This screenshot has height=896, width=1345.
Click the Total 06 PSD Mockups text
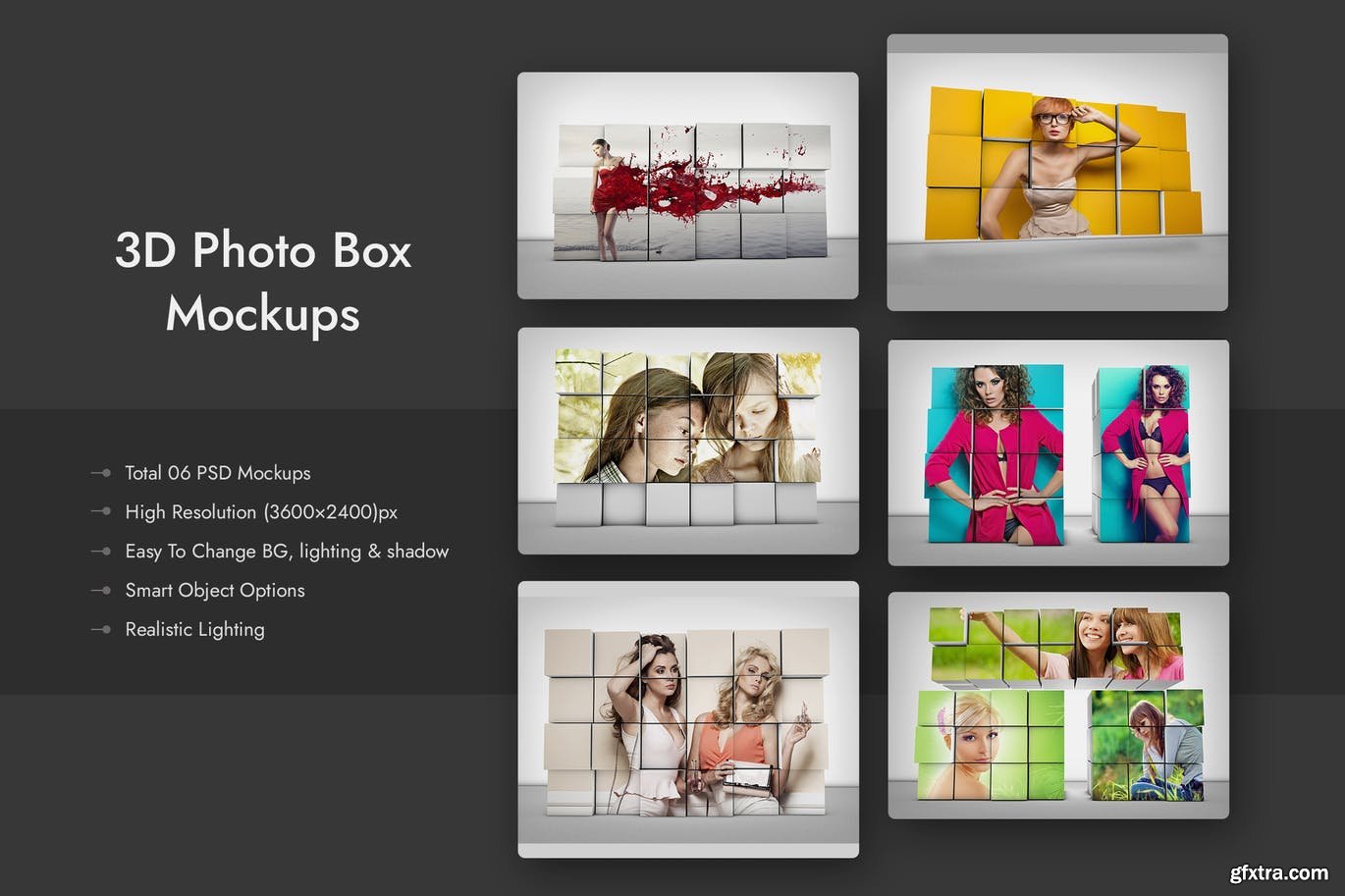(217, 473)
